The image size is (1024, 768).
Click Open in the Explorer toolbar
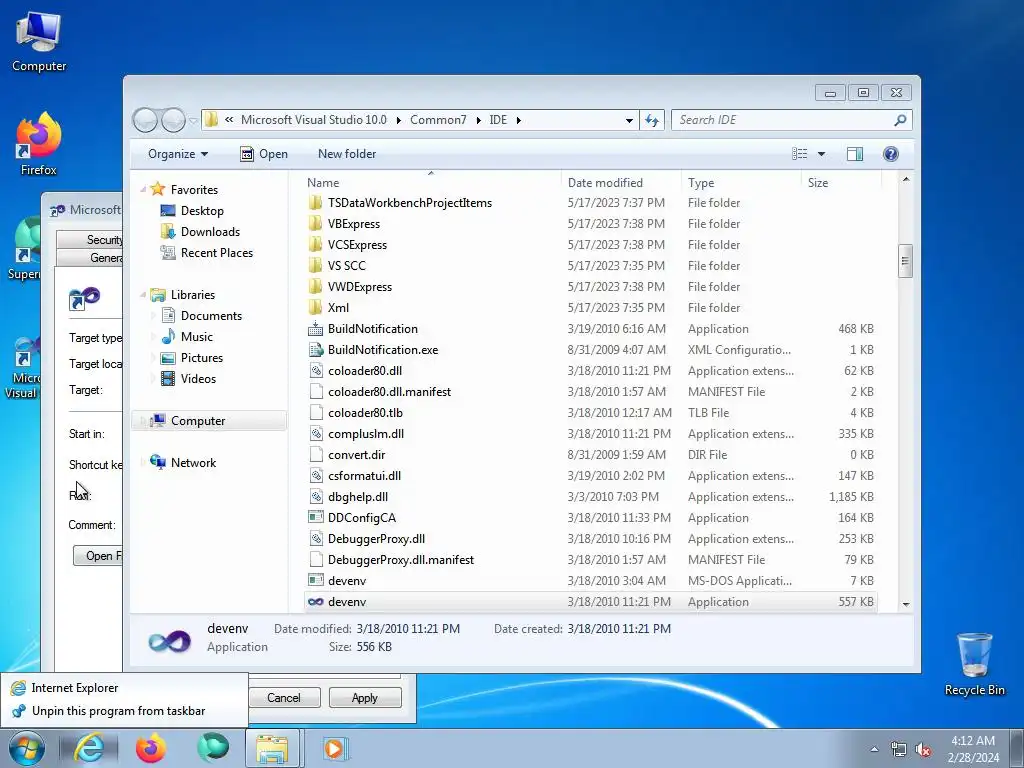[264, 154]
